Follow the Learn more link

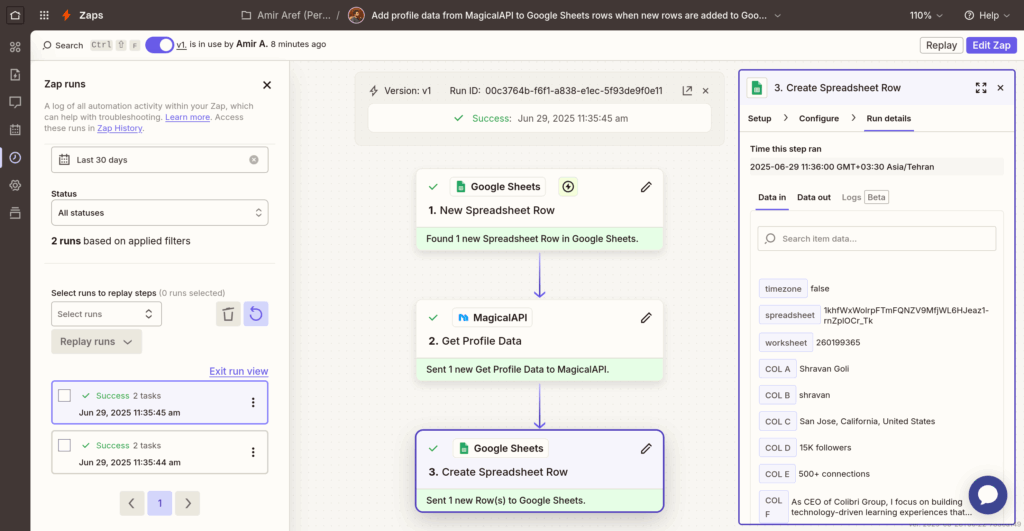(187, 117)
